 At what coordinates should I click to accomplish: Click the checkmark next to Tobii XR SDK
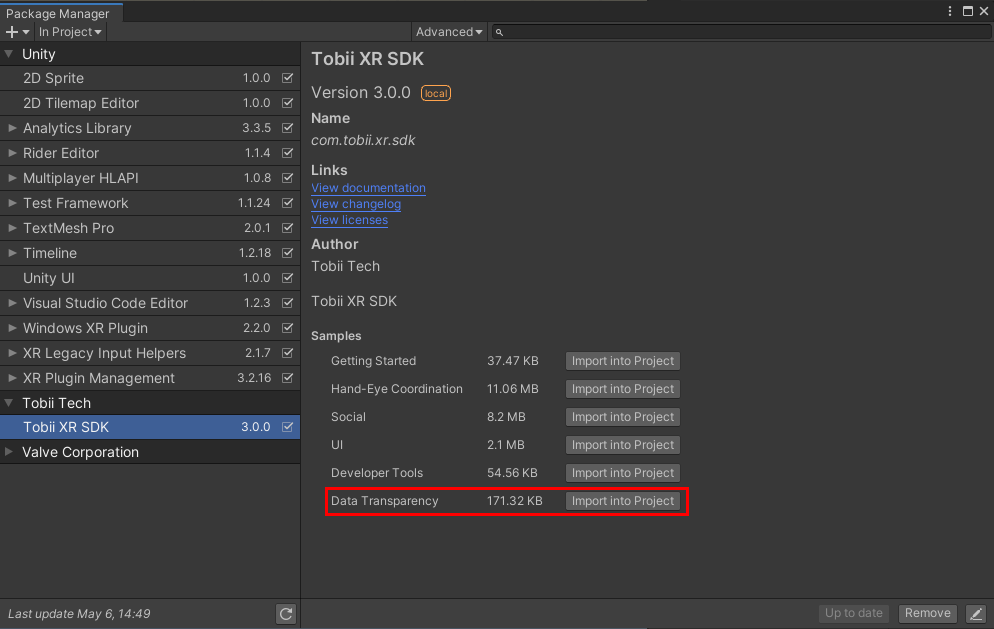coord(287,427)
